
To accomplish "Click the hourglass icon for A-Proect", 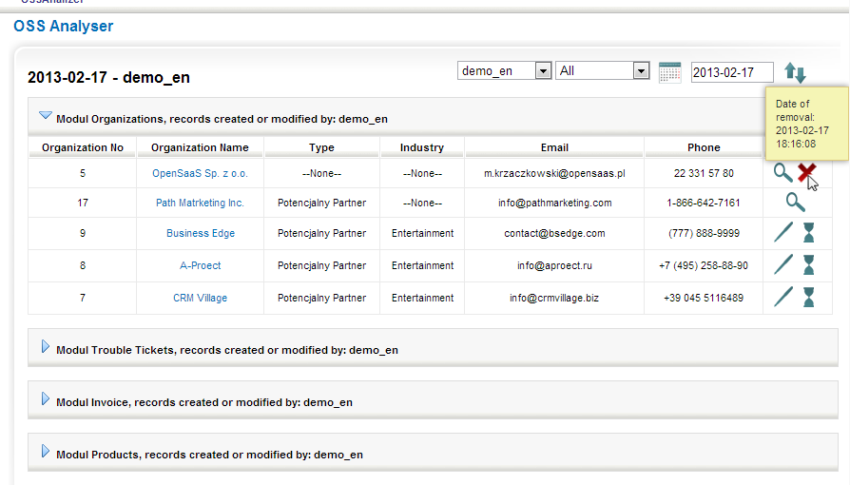I will click(x=809, y=265).
